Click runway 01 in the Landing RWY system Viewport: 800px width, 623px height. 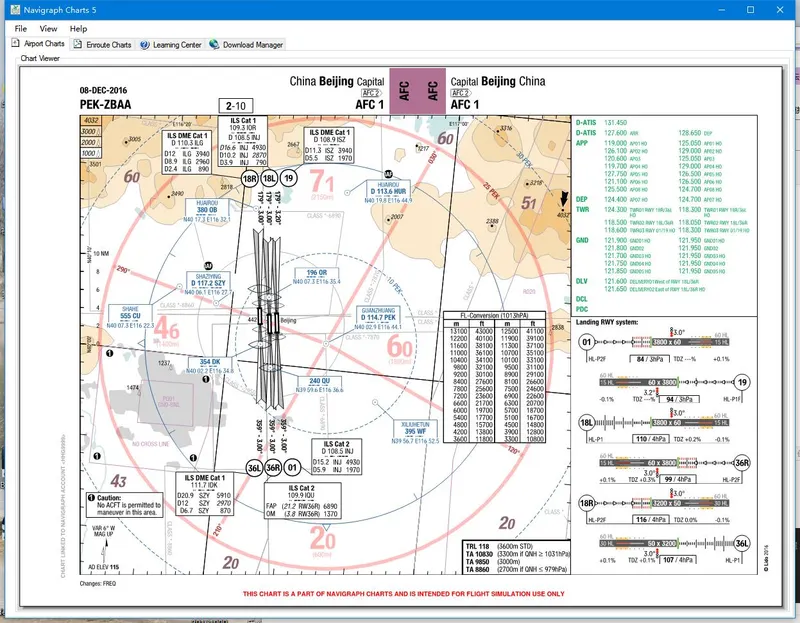coord(587,342)
